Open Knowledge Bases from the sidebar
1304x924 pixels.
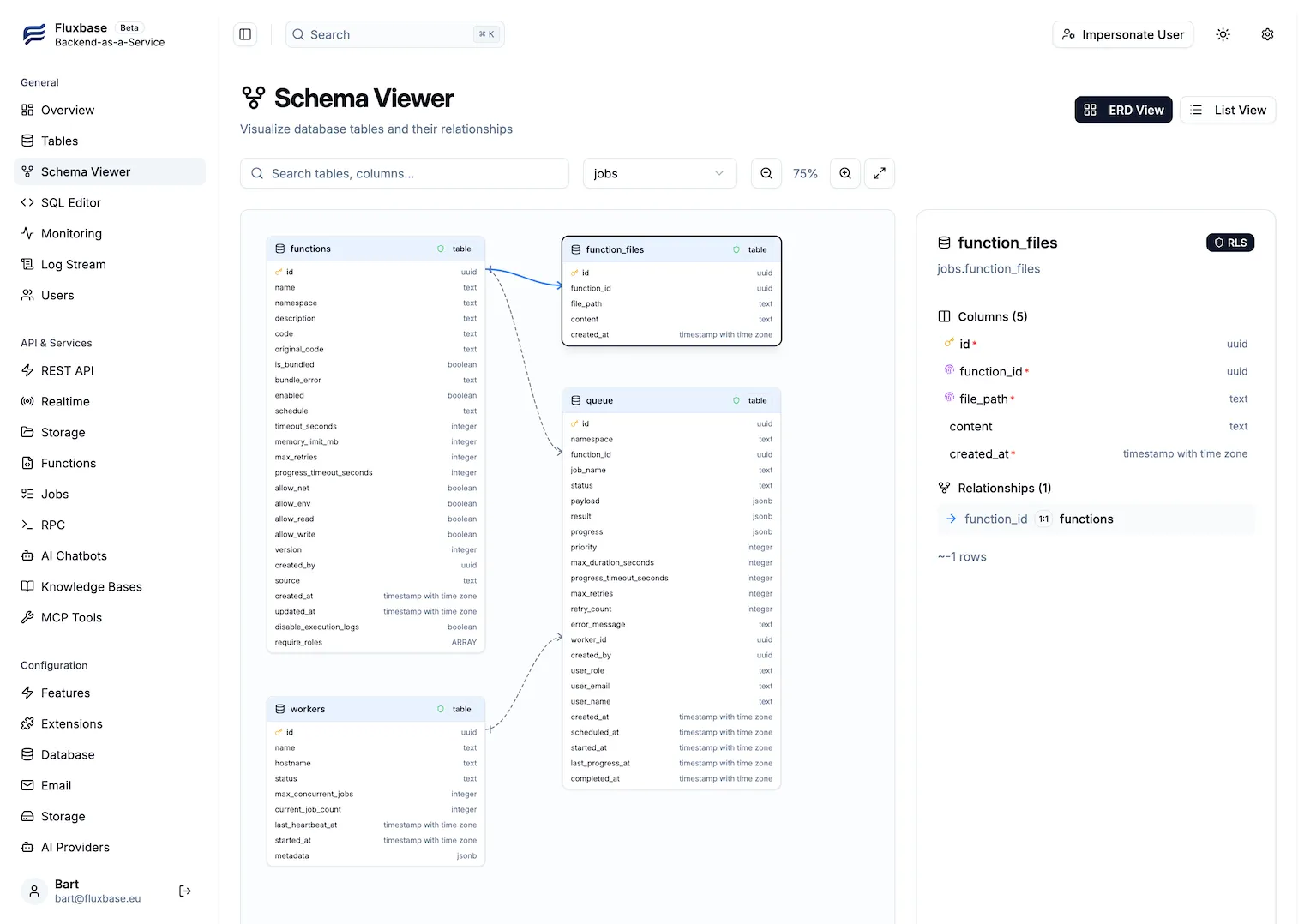pyautogui.click(x=91, y=586)
